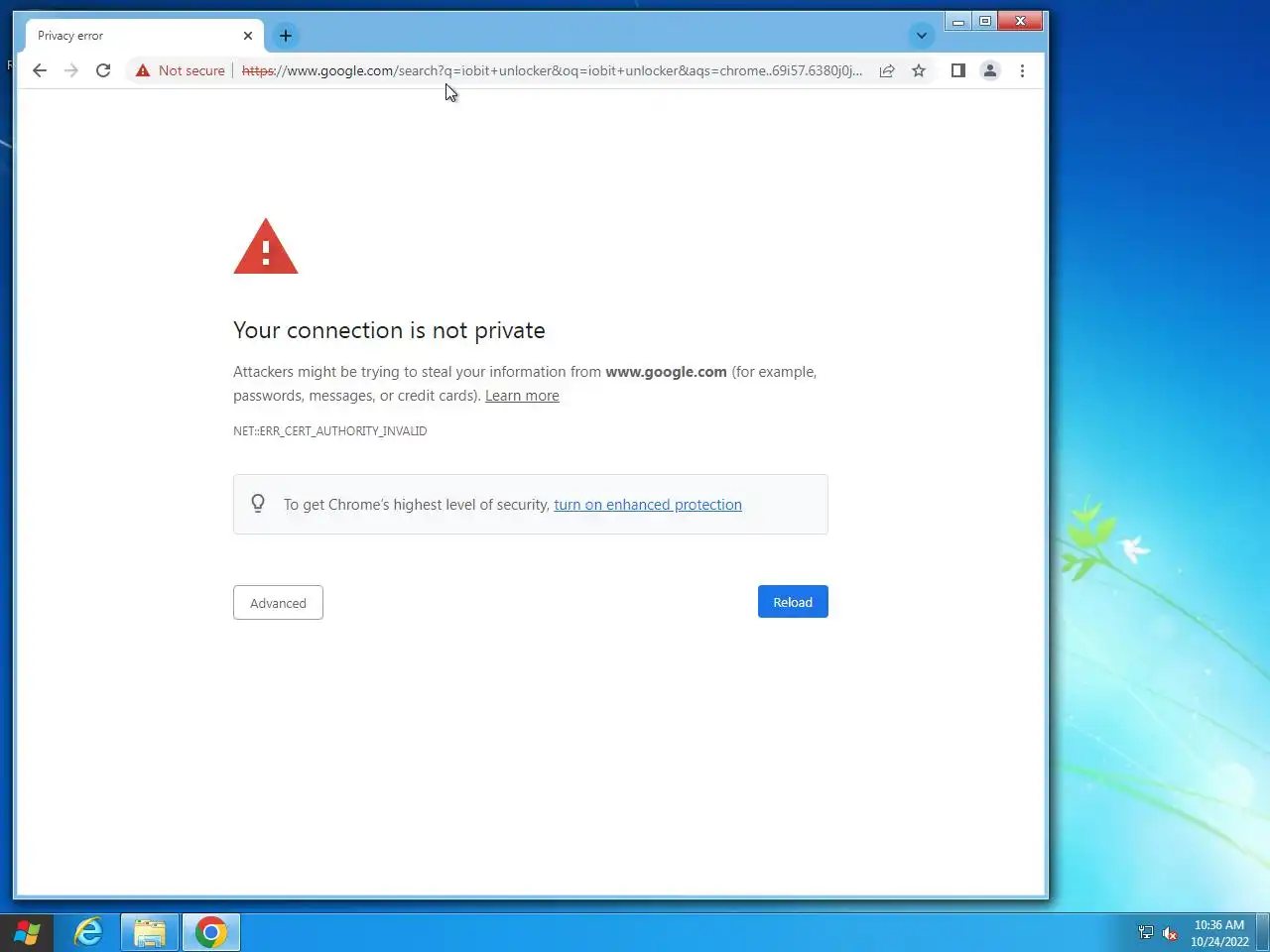This screenshot has width=1270, height=952.
Task: Open the Learn more link
Action: [522, 396]
